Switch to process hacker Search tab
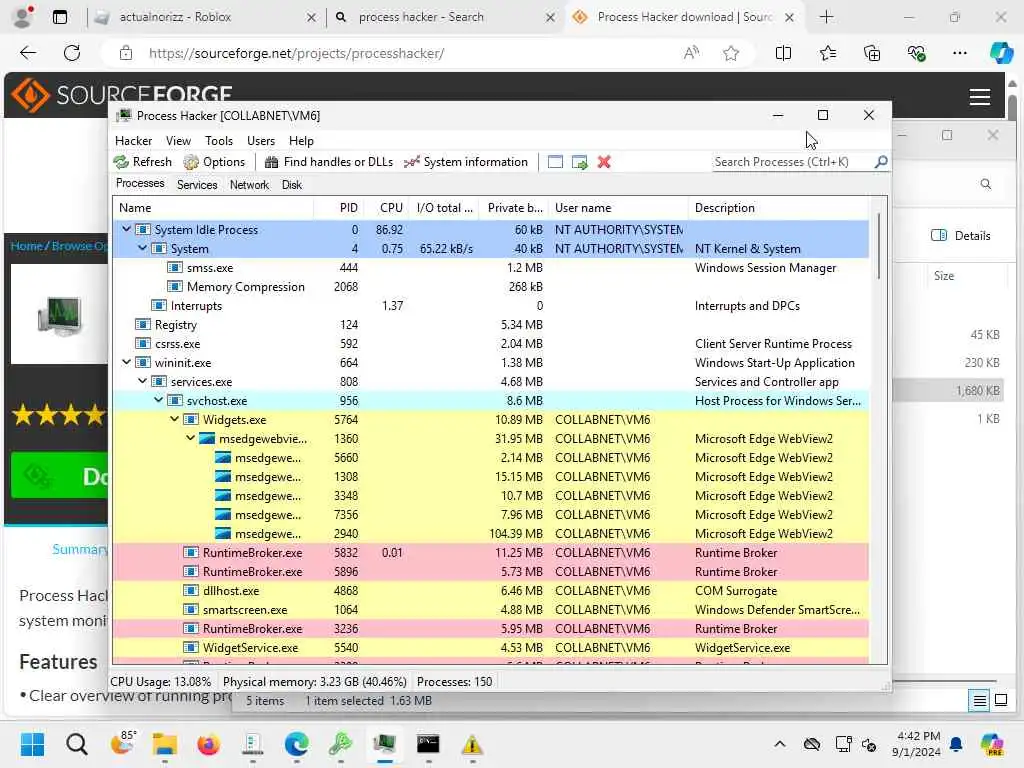Viewport: 1024px width, 768px height. click(x=444, y=18)
